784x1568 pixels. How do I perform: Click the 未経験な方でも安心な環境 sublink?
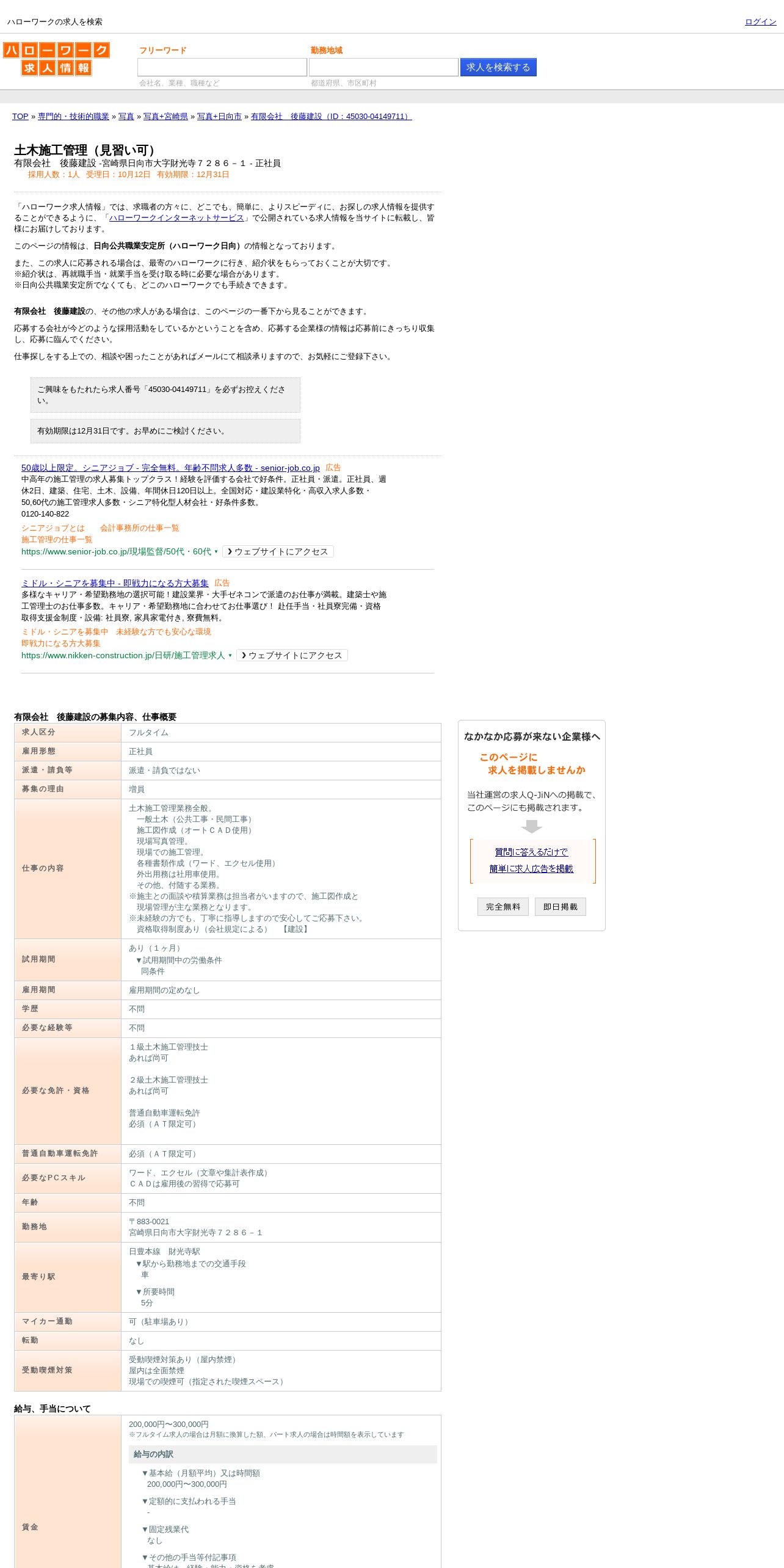coord(164,632)
